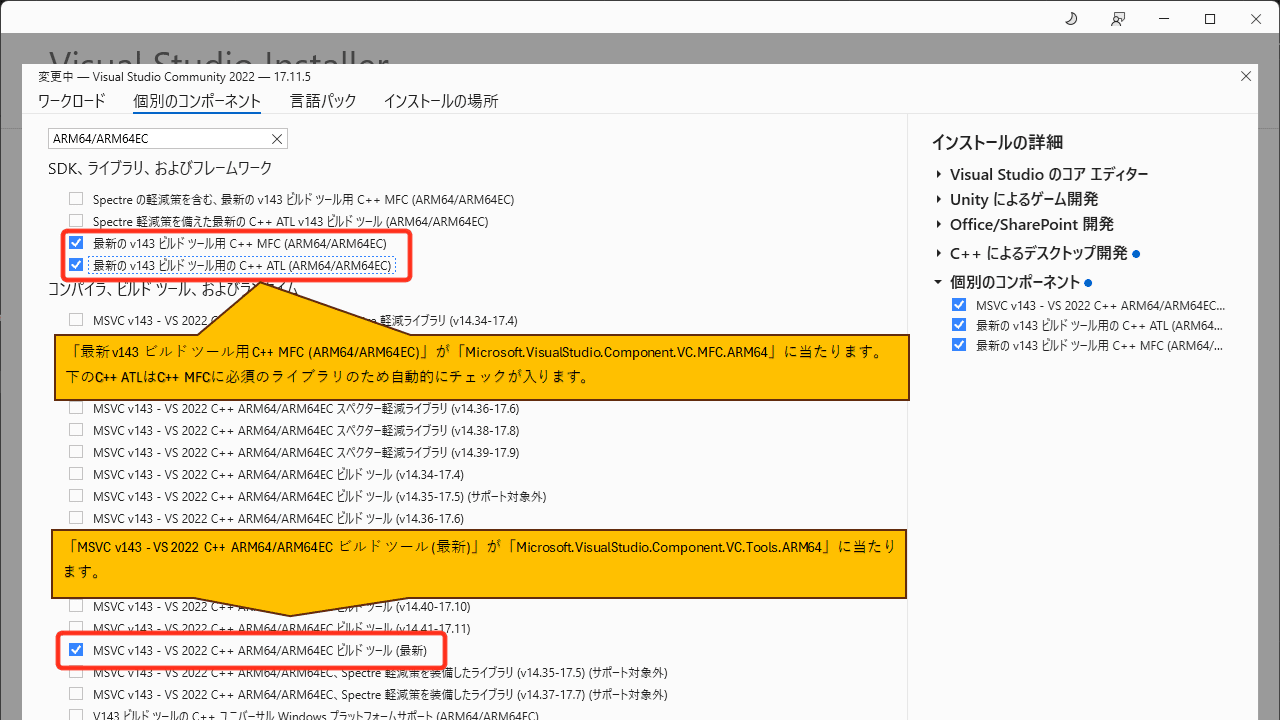
Task: Uncheck 最新の v143 ビルド ツール用 C++ MFC (ARM64/ARM64EC)
Action: [x=76, y=242]
